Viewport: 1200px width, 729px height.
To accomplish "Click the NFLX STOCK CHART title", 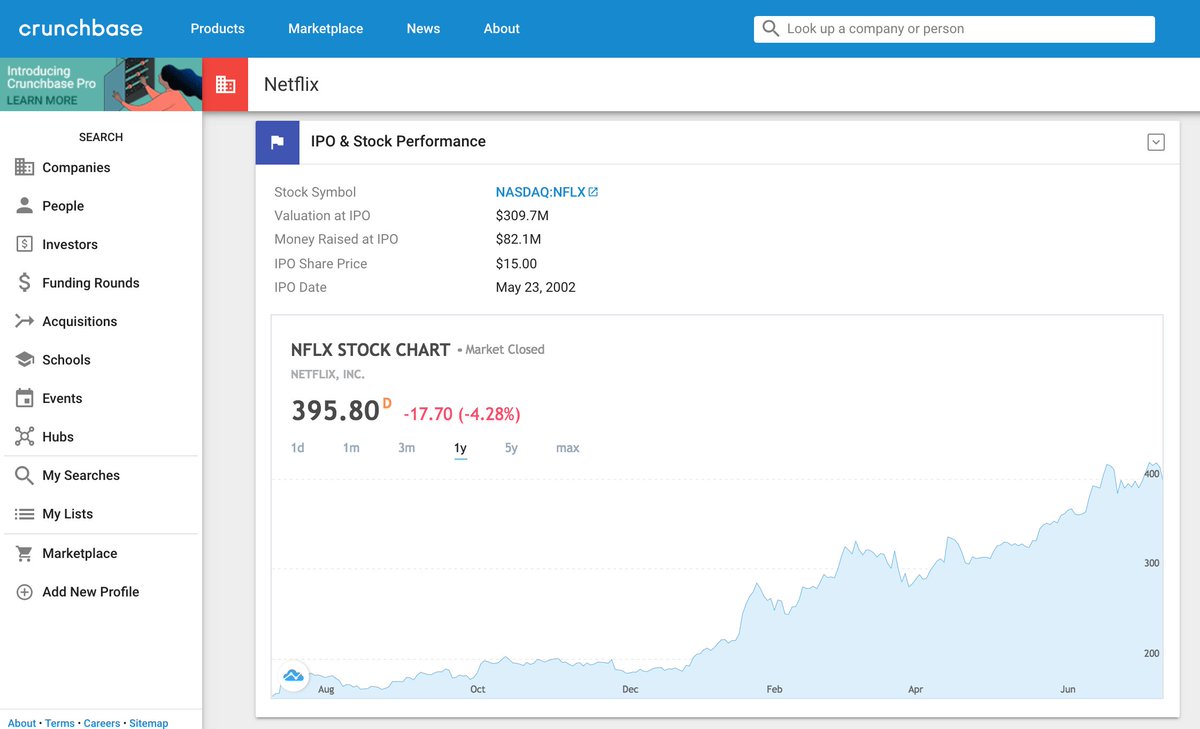I will click(x=370, y=350).
